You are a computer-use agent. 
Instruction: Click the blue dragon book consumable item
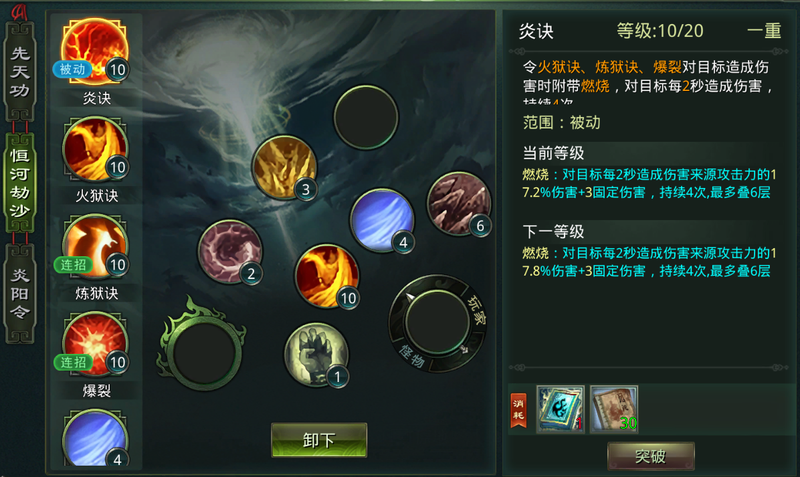click(560, 409)
